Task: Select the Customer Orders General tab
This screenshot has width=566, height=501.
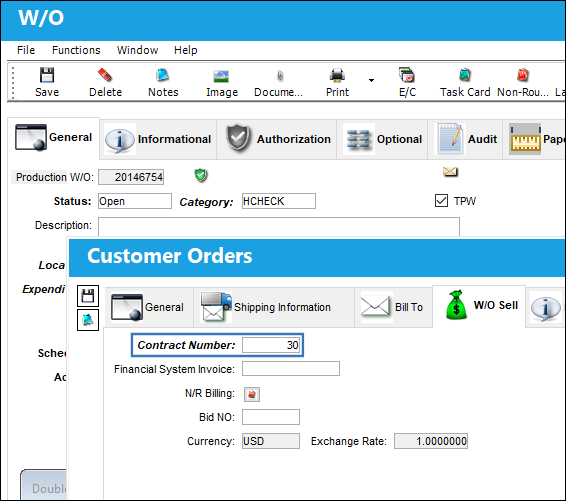Action: (149, 307)
